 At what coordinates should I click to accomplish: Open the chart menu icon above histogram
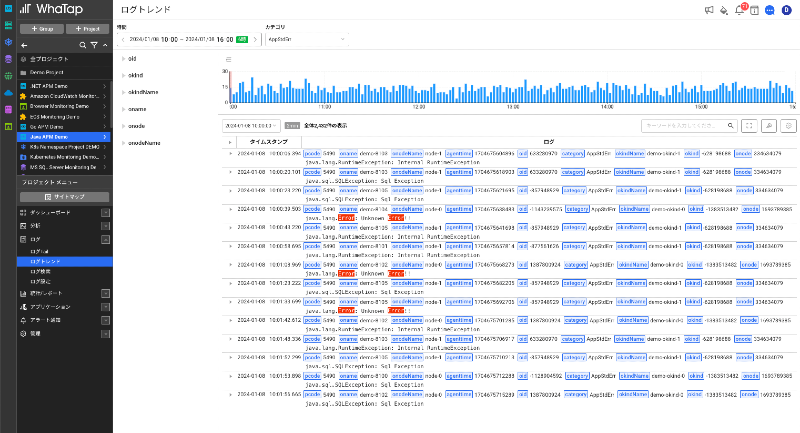[x=228, y=59]
